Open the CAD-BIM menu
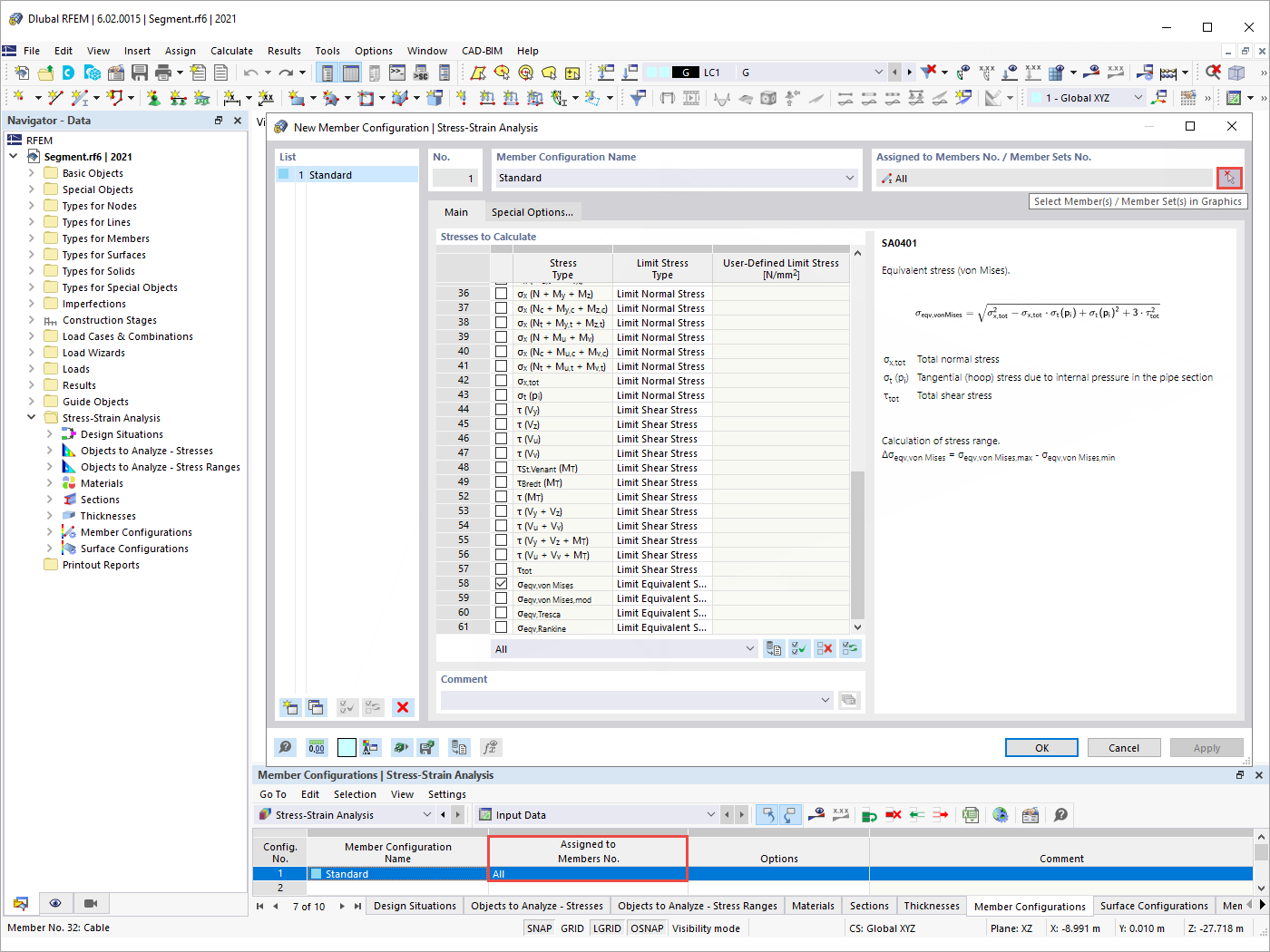 [x=482, y=51]
